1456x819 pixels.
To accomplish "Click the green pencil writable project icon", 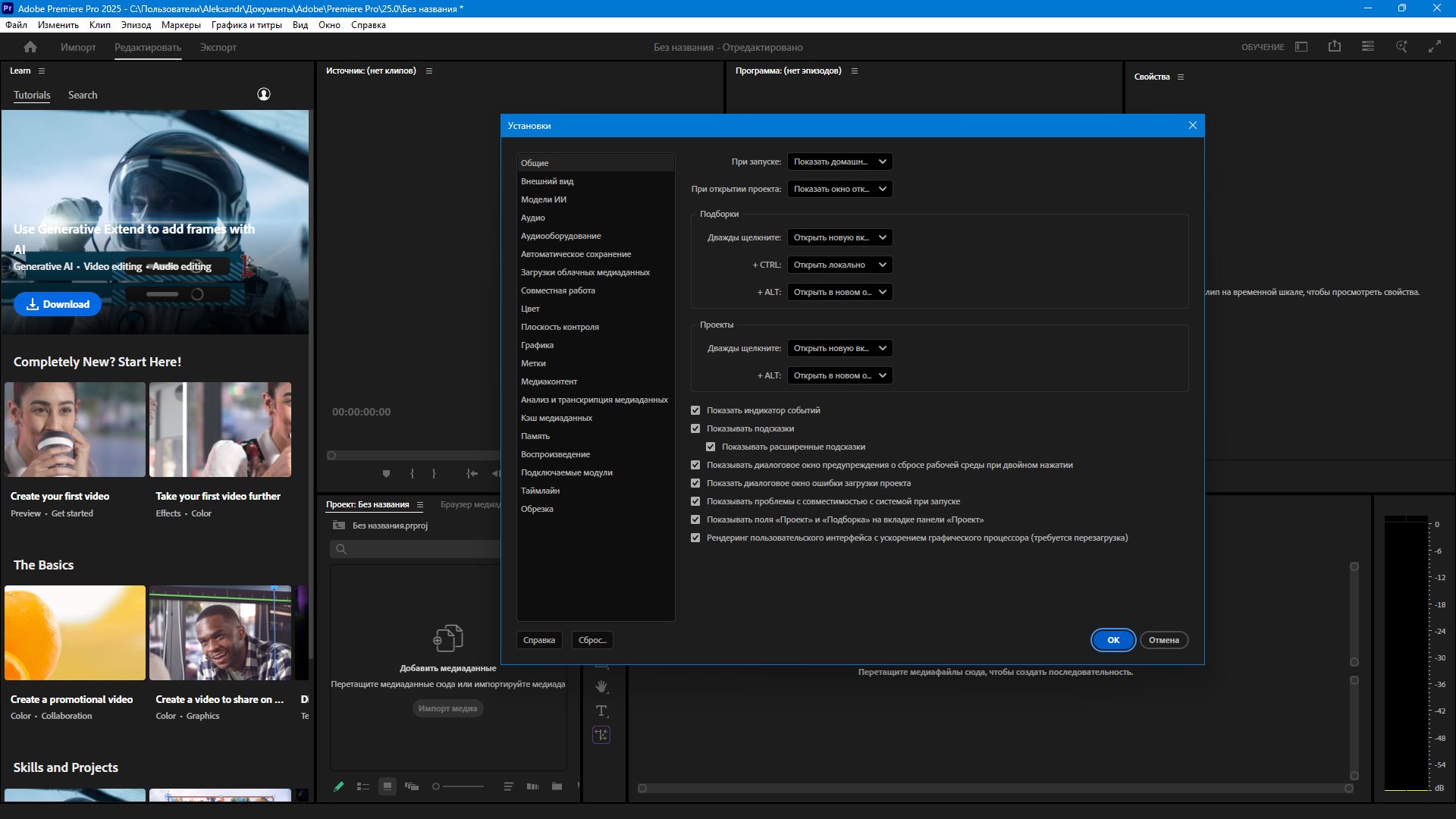I will pos(339,786).
